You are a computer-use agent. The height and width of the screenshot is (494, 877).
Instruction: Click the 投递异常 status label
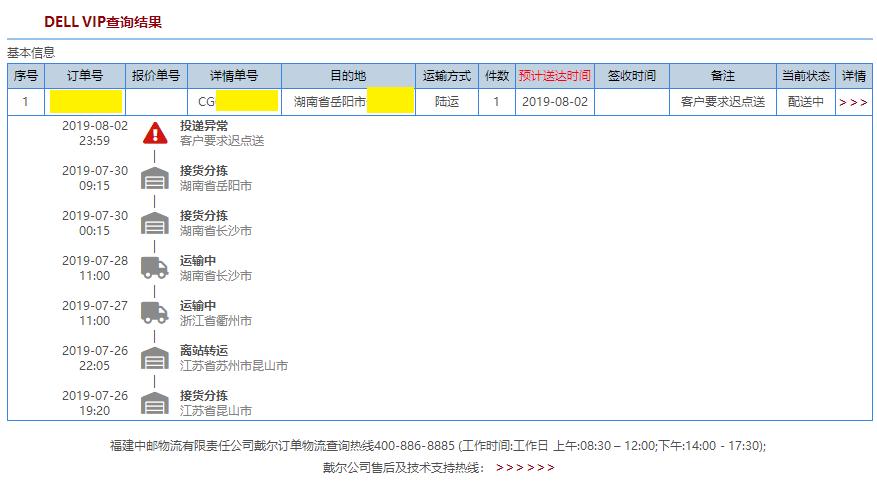click(204, 126)
